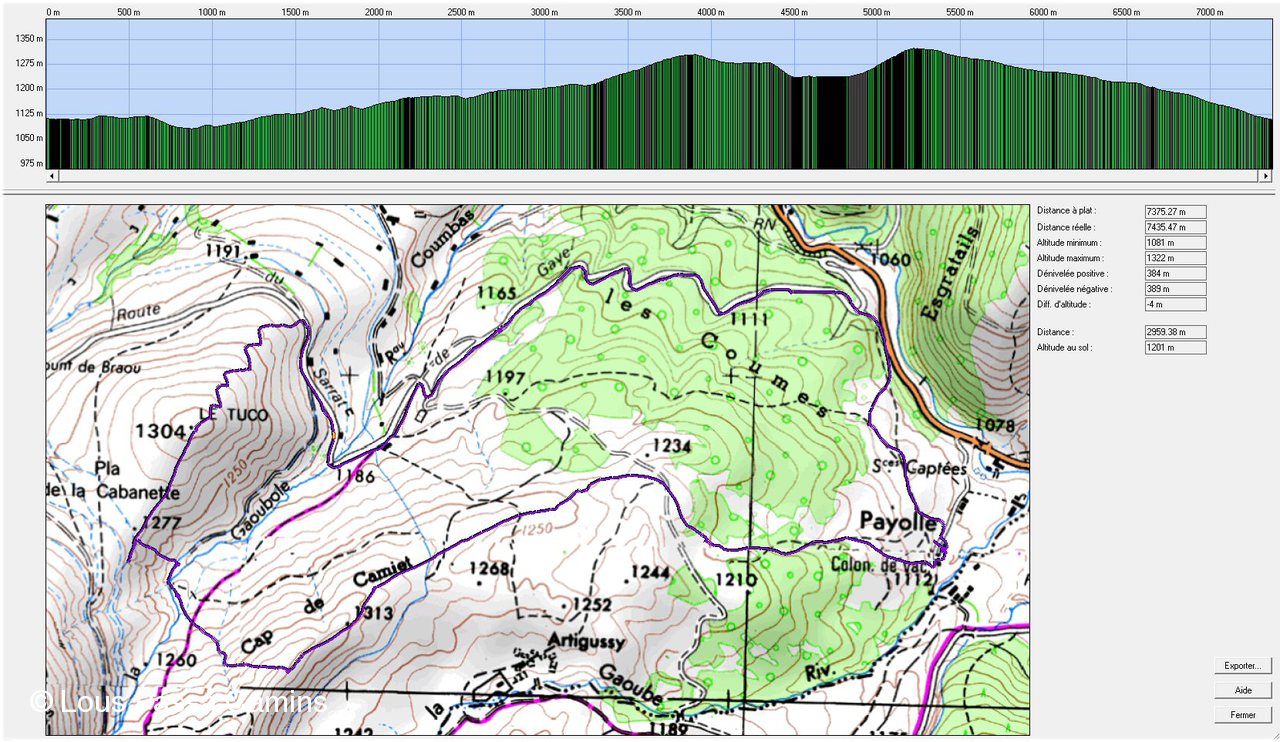Focus the Diff. d'altitude field
Screen dimensions: 1280x742
click(1175, 304)
